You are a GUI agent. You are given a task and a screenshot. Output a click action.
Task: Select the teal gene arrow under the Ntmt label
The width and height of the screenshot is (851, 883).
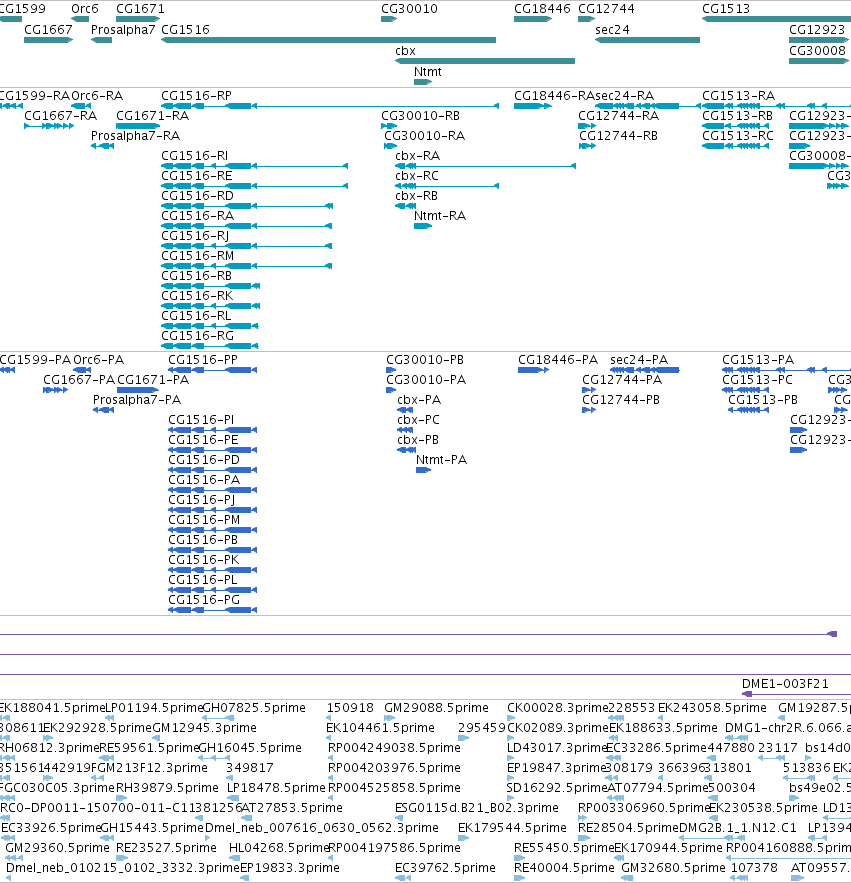coord(423,82)
